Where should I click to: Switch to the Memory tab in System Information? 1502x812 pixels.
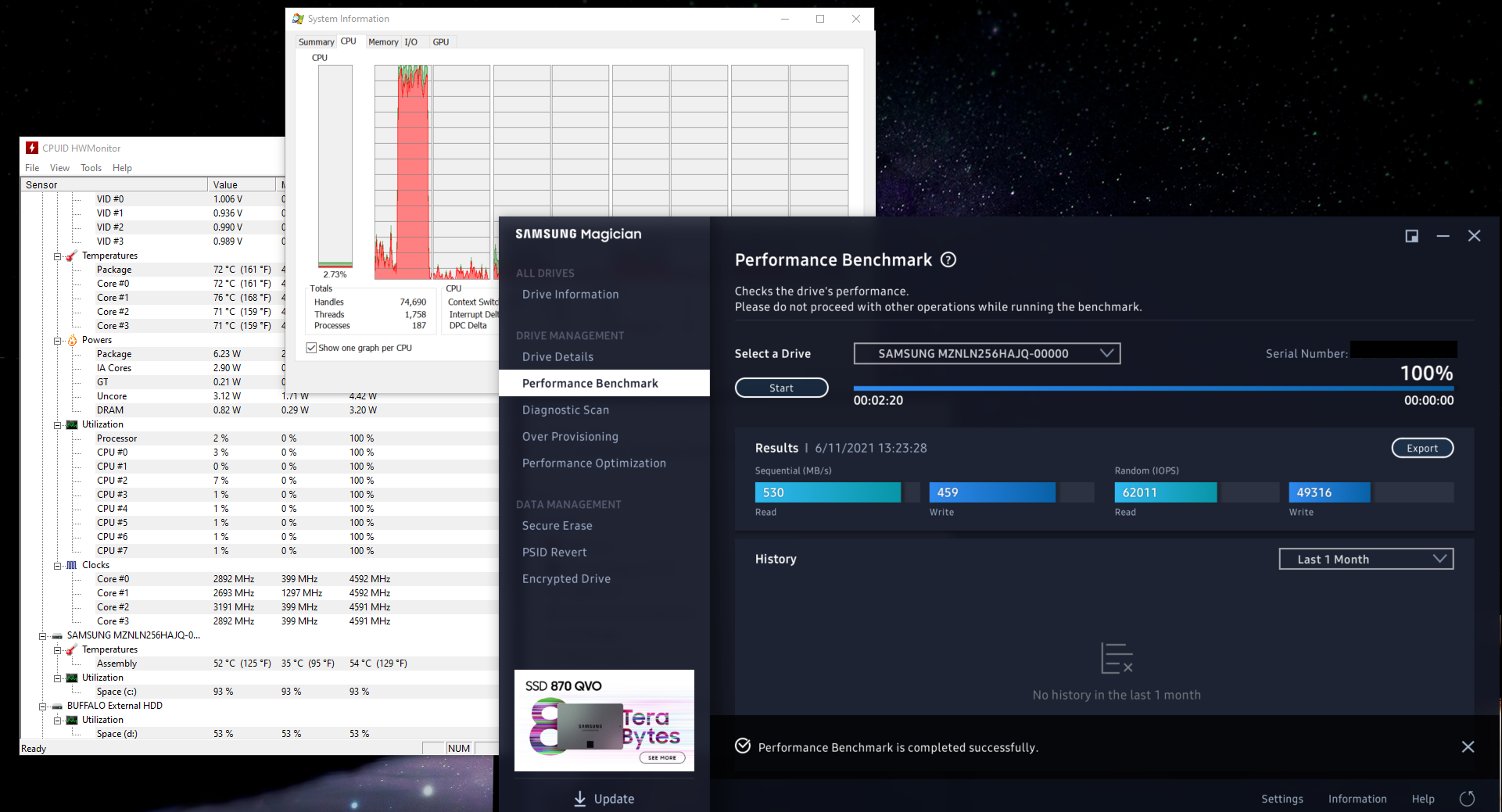click(x=383, y=42)
